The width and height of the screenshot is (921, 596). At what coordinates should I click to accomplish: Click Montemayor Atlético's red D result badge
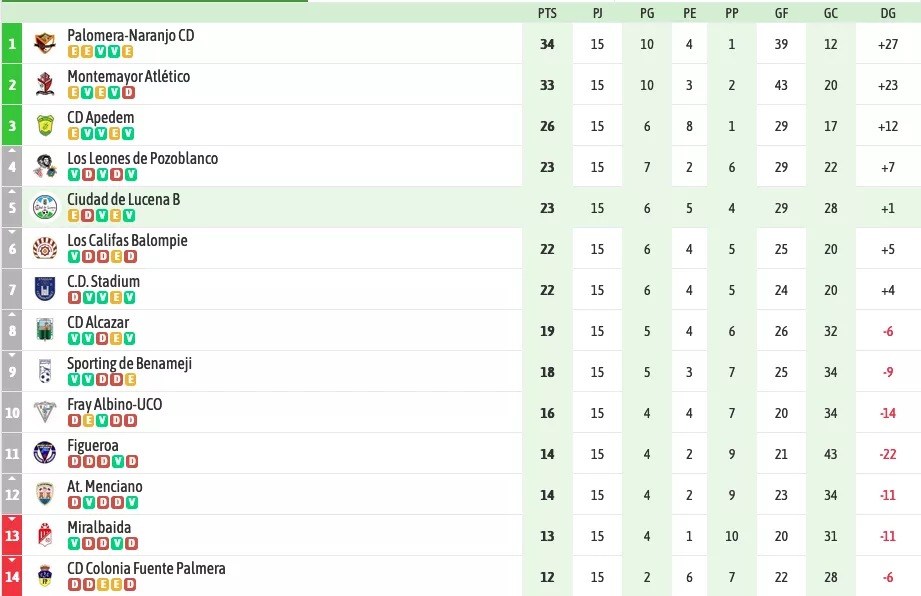[x=129, y=93]
